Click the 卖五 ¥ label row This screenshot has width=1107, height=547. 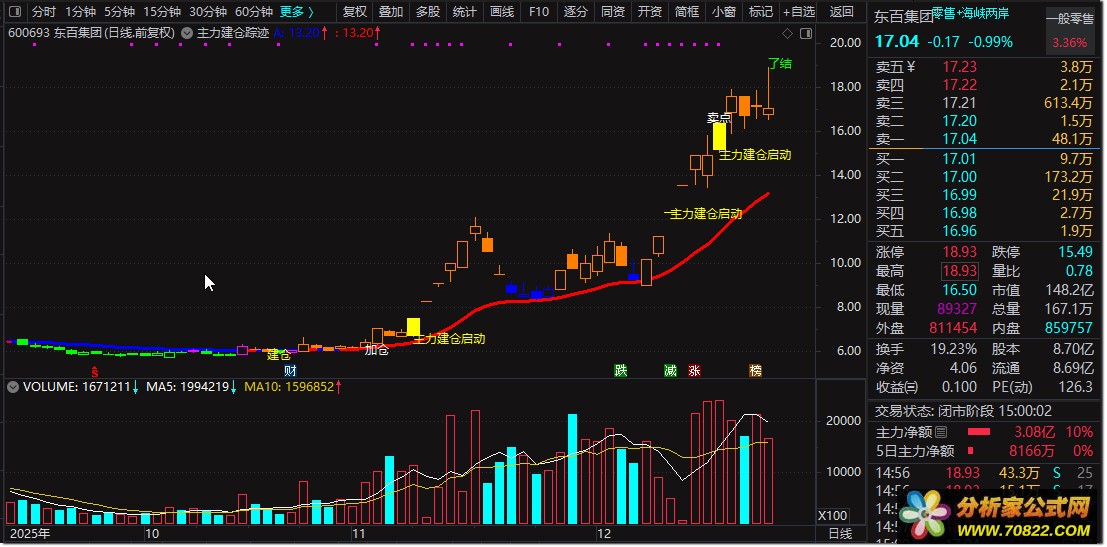[x=895, y=67]
